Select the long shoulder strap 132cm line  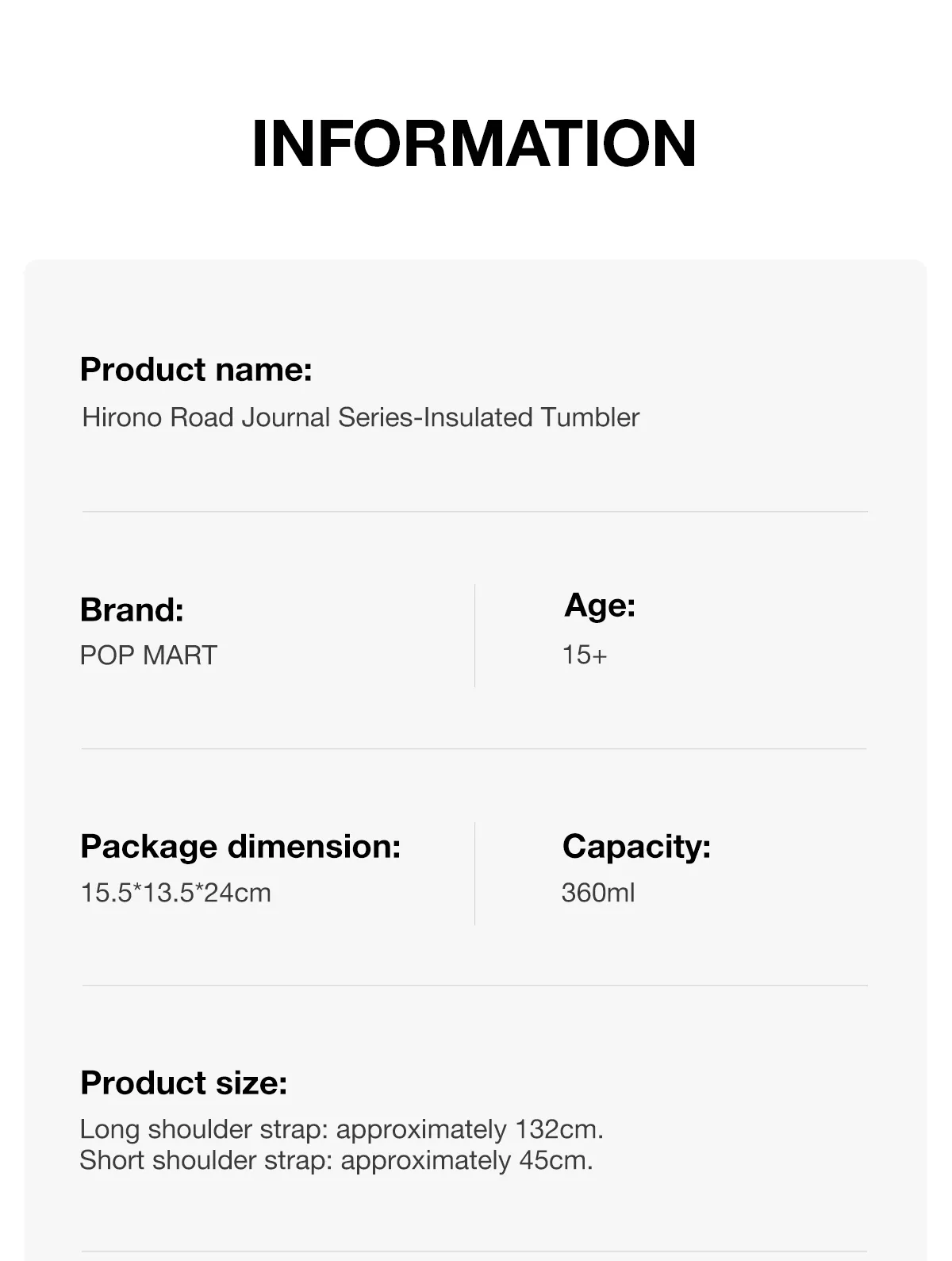coord(342,1129)
